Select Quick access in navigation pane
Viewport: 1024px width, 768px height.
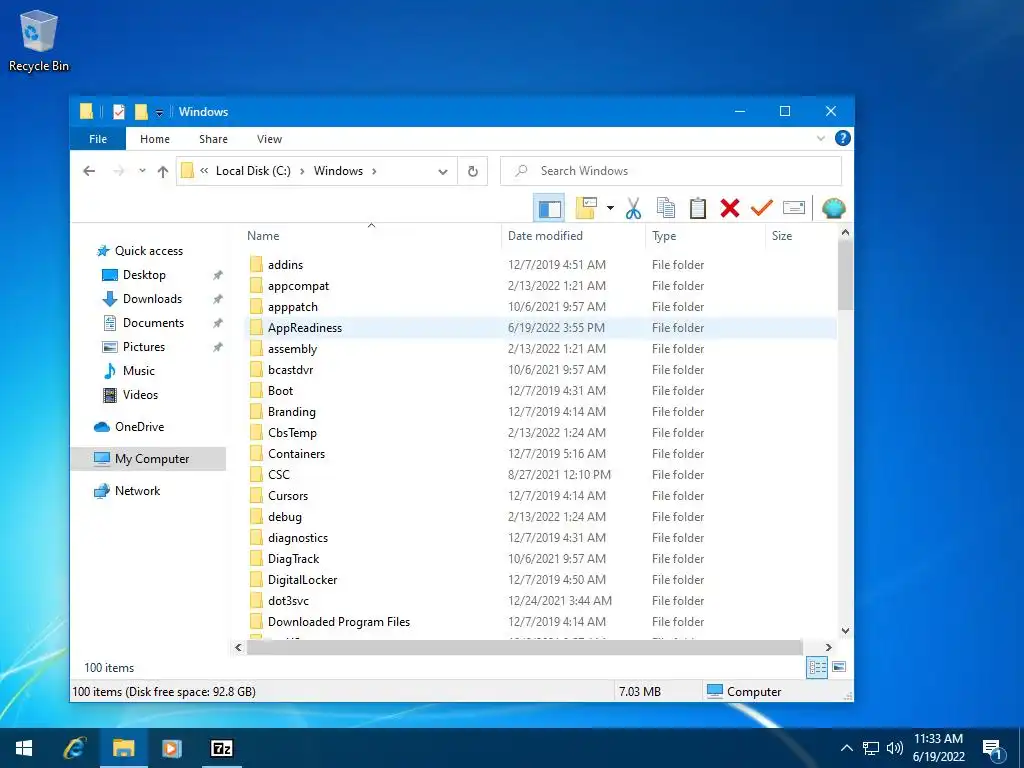pyautogui.click(x=149, y=251)
